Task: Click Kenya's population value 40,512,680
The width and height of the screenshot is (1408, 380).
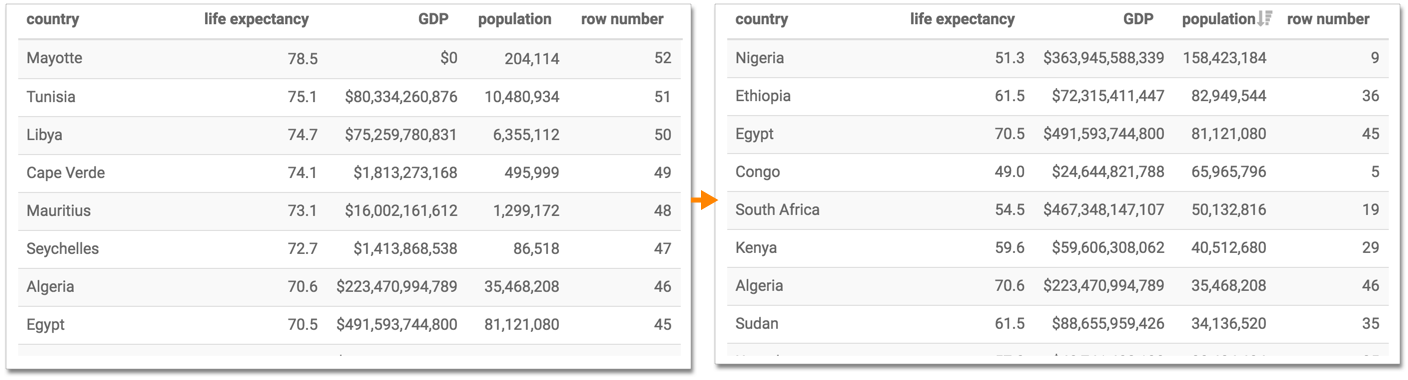Action: coord(1224,248)
